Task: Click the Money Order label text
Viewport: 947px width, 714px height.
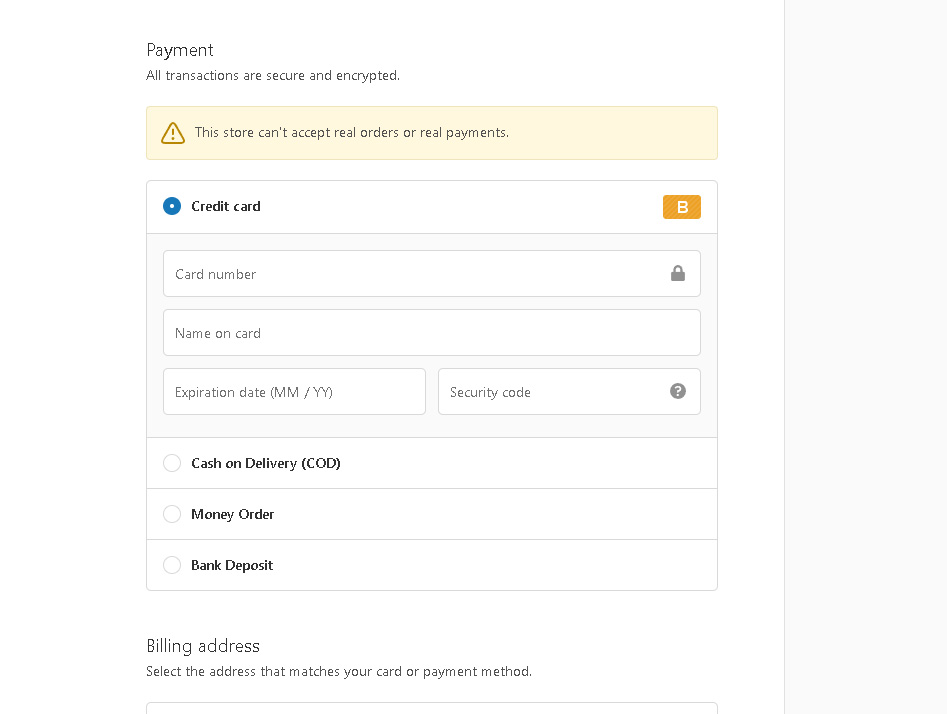Action: point(233,514)
